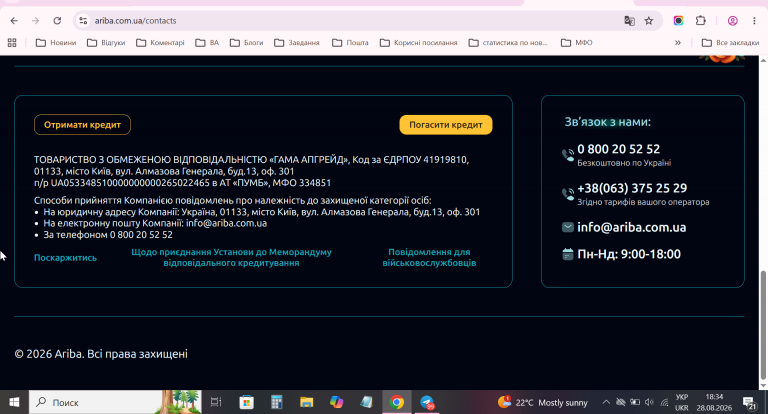Screen dimensions: 768x414
Task: Click the volume speaker tray icon
Action: [x=649, y=402]
